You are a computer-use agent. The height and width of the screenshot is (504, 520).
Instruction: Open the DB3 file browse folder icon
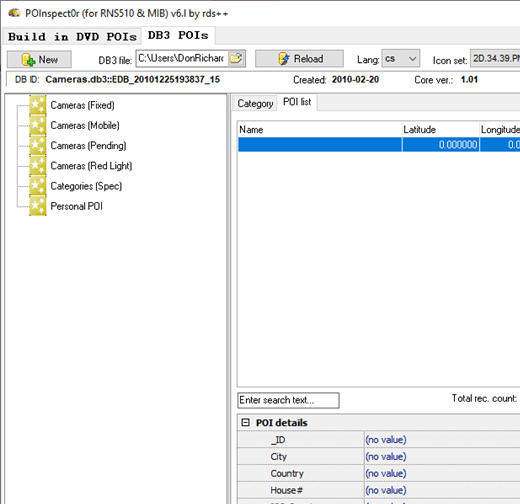coord(236,58)
